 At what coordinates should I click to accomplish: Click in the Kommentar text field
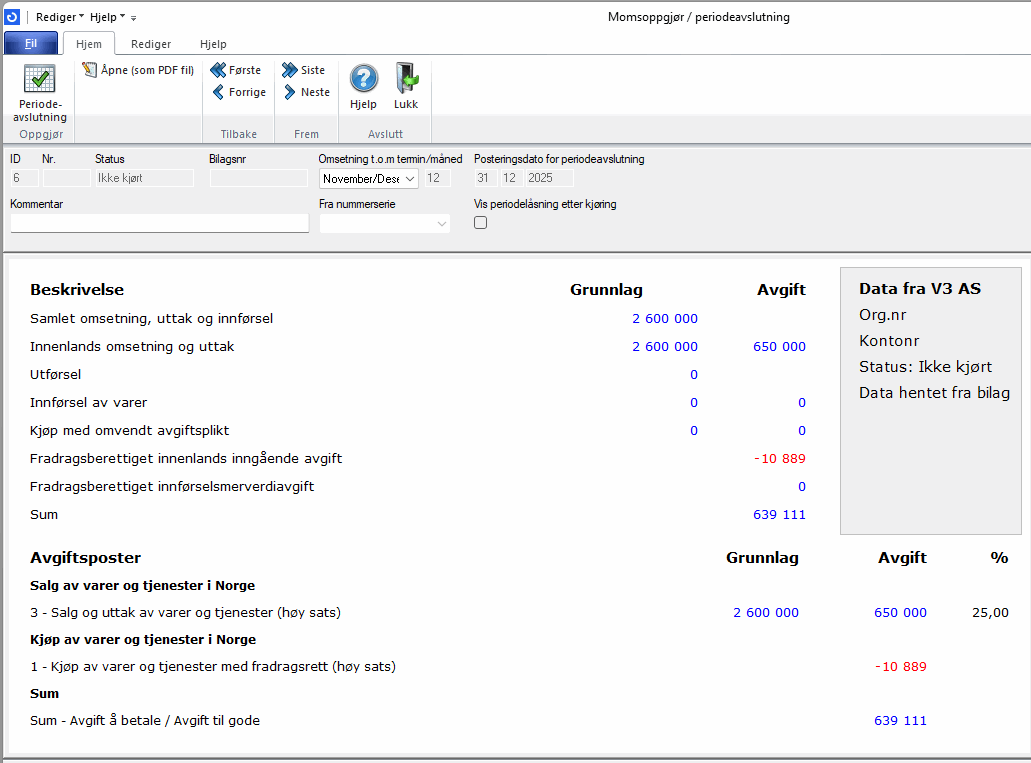coord(159,223)
